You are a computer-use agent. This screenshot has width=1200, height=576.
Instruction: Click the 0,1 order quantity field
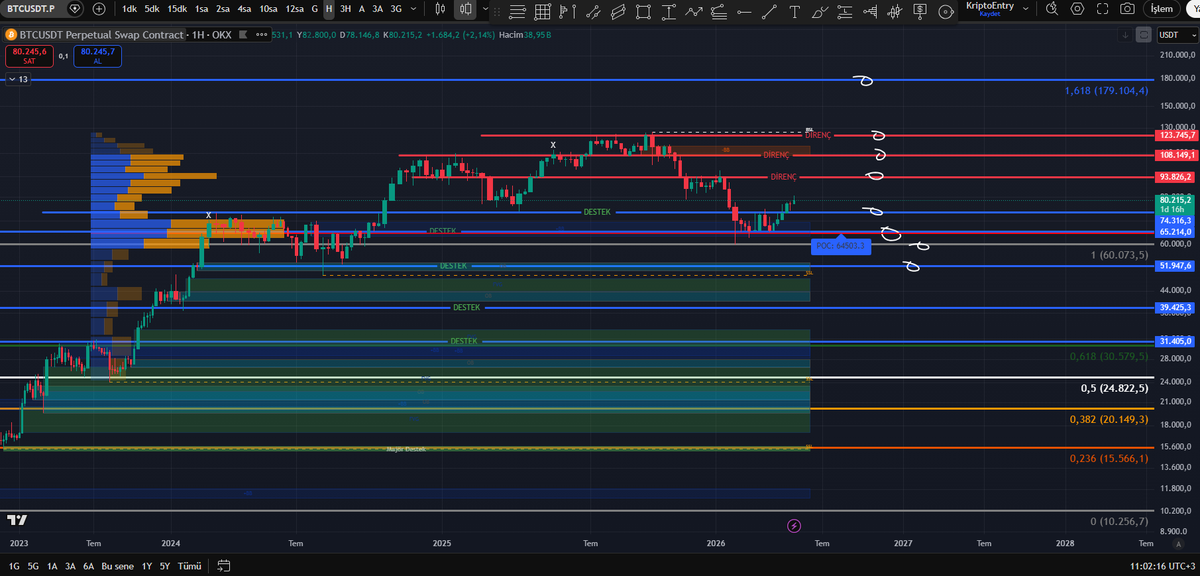(x=64, y=56)
